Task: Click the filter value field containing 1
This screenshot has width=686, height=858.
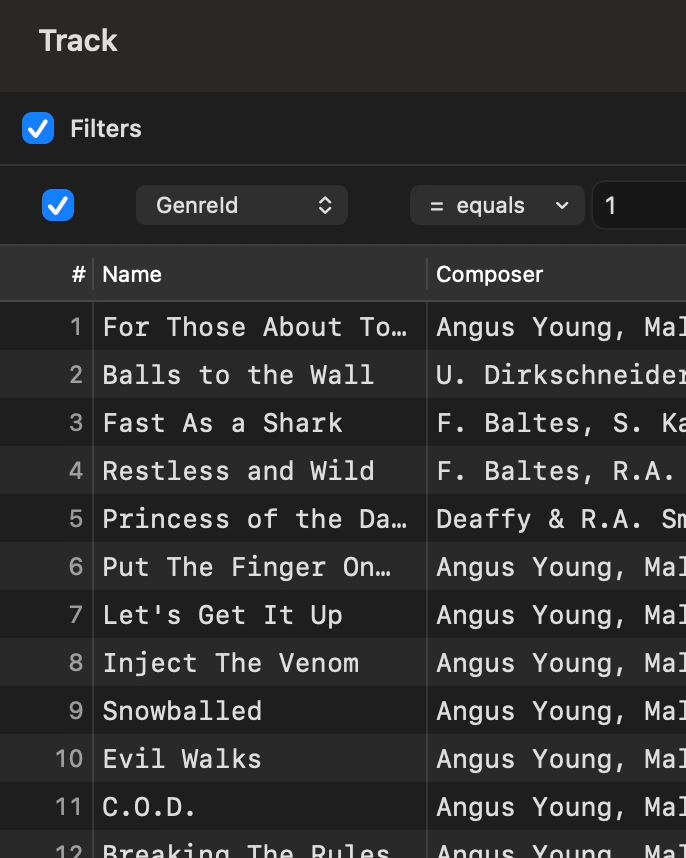Action: (640, 205)
